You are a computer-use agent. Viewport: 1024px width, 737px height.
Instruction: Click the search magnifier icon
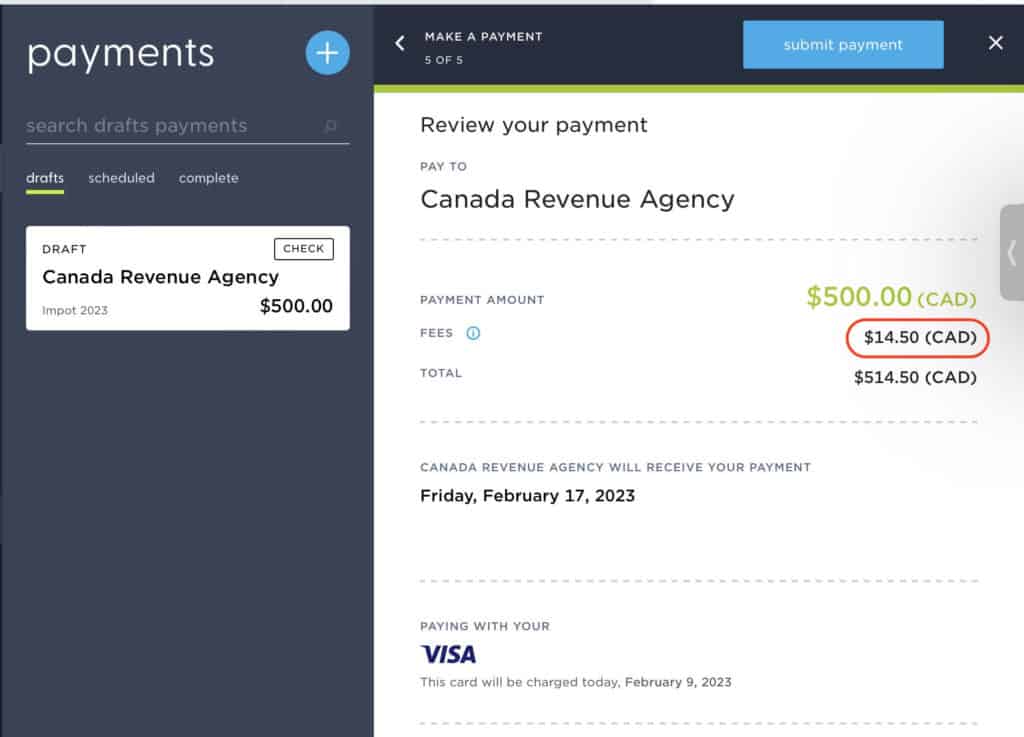[331, 126]
